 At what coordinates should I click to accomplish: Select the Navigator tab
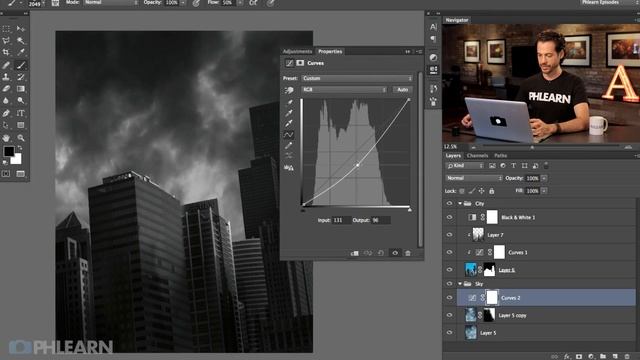(457, 20)
